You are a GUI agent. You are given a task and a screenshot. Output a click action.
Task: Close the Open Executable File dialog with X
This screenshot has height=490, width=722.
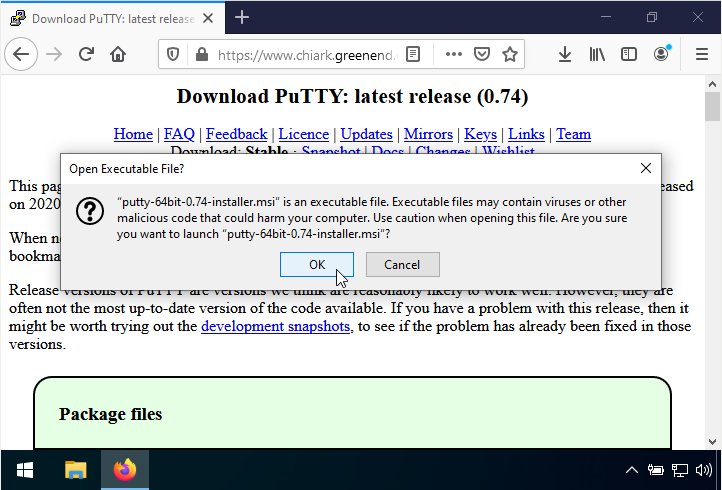(646, 169)
